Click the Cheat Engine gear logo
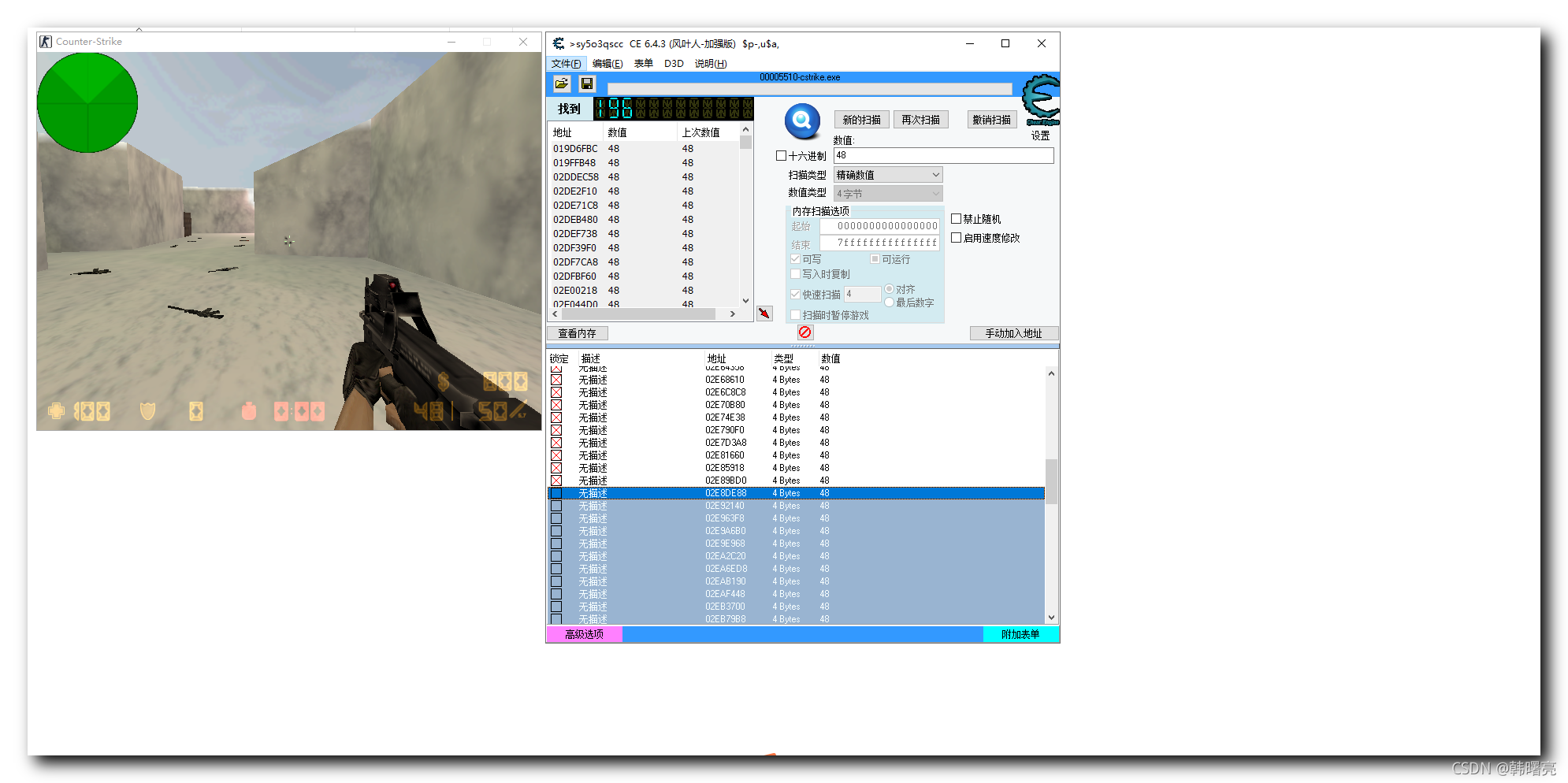 1041,99
